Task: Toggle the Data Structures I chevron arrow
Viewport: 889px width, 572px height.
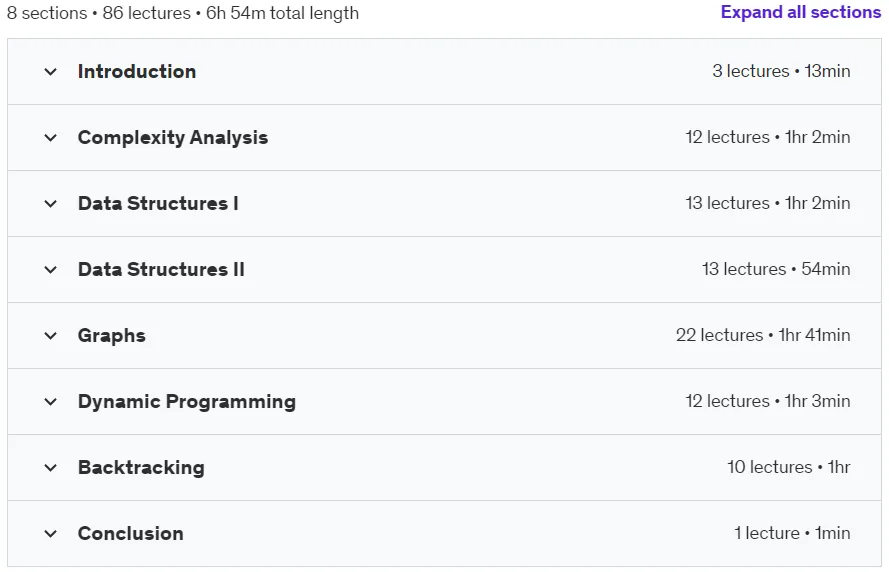Action: click(x=50, y=204)
